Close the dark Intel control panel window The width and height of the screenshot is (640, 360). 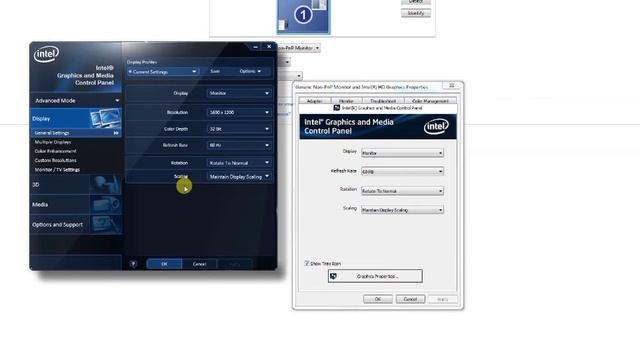(269, 47)
